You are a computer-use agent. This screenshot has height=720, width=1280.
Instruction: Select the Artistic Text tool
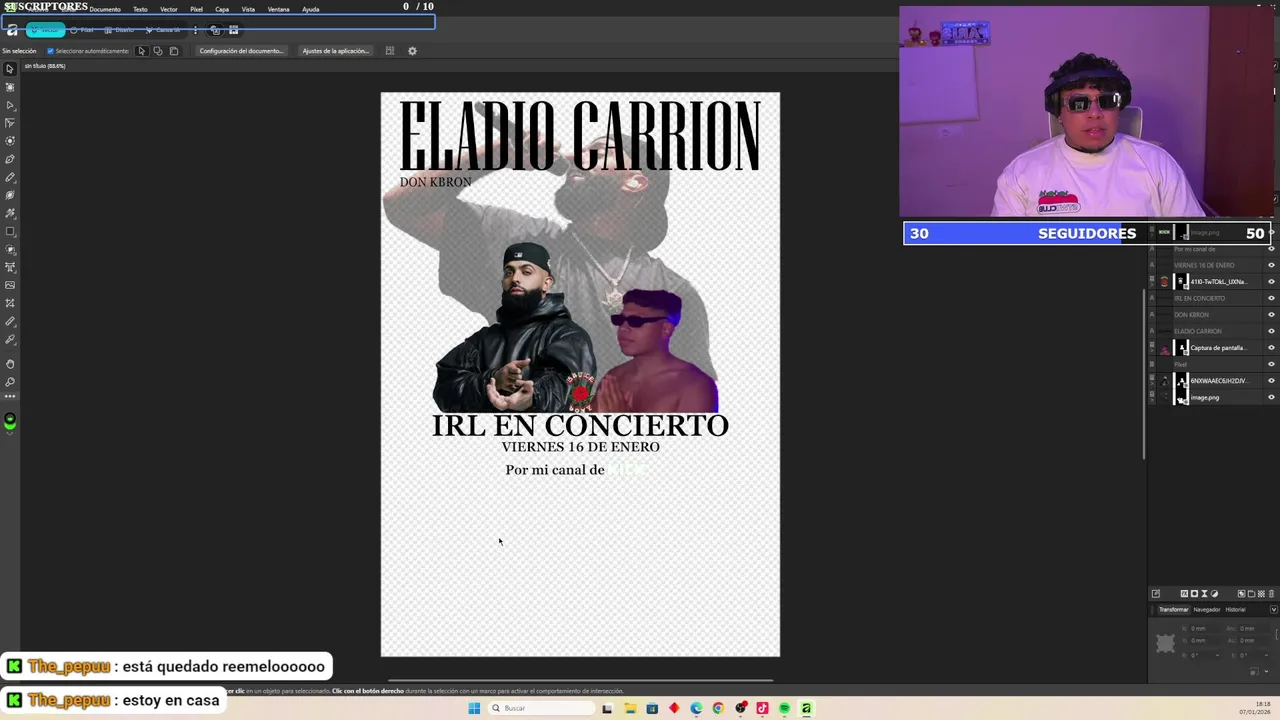[x=10, y=267]
